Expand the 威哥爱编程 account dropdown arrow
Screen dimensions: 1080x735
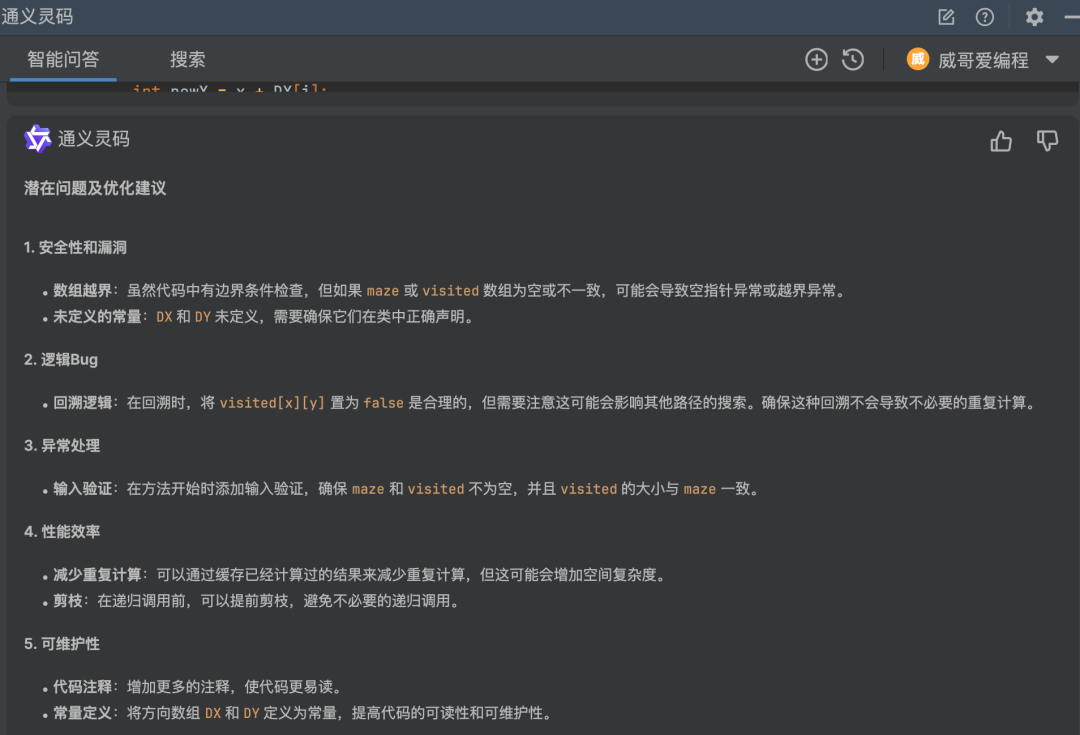pos(1052,60)
